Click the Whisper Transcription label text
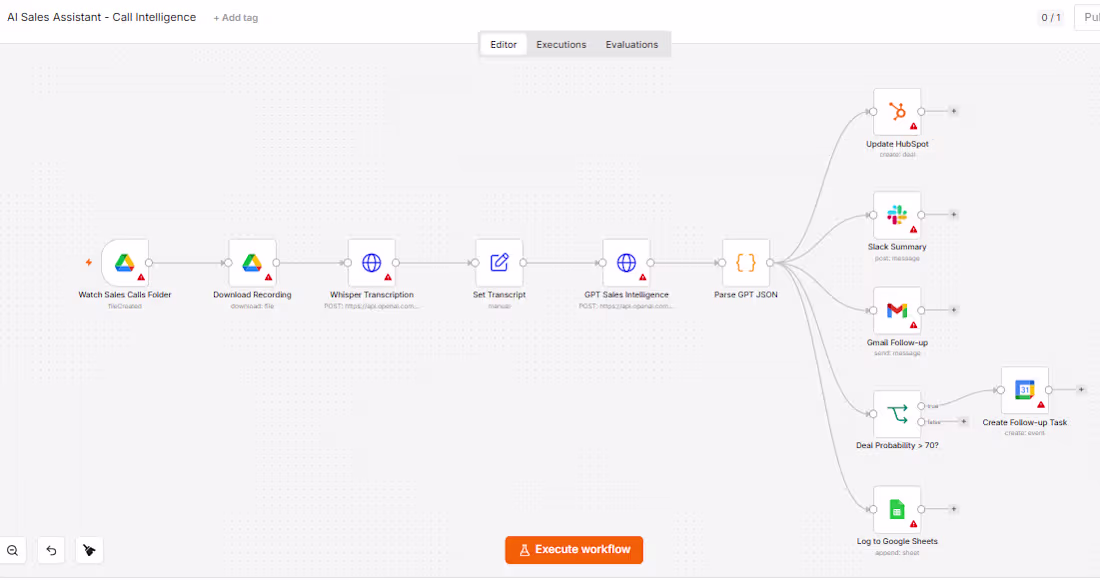The width and height of the screenshot is (1100, 580). pos(372,295)
